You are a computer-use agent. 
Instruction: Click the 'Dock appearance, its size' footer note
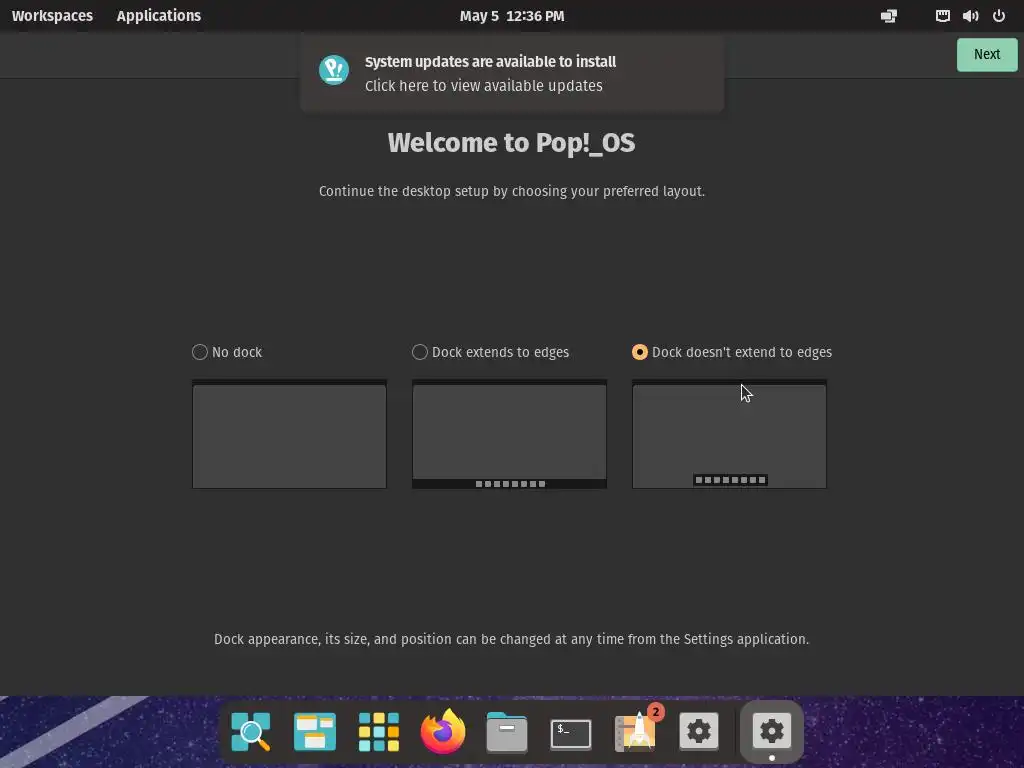[x=511, y=639]
